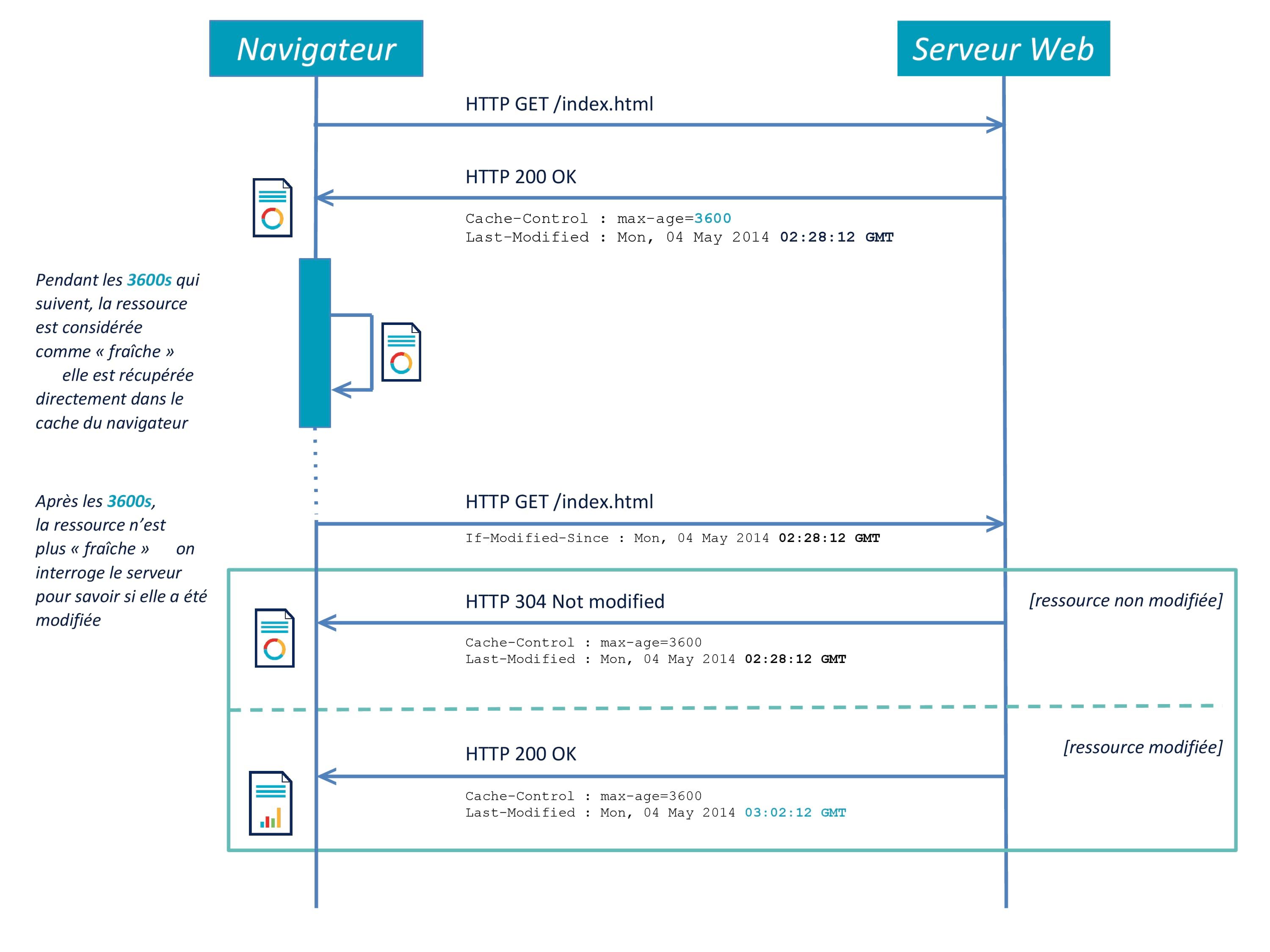Click the teal activation bar on Navigateur lifeline
Viewport: 1270px width, 952px height.
(x=315, y=343)
